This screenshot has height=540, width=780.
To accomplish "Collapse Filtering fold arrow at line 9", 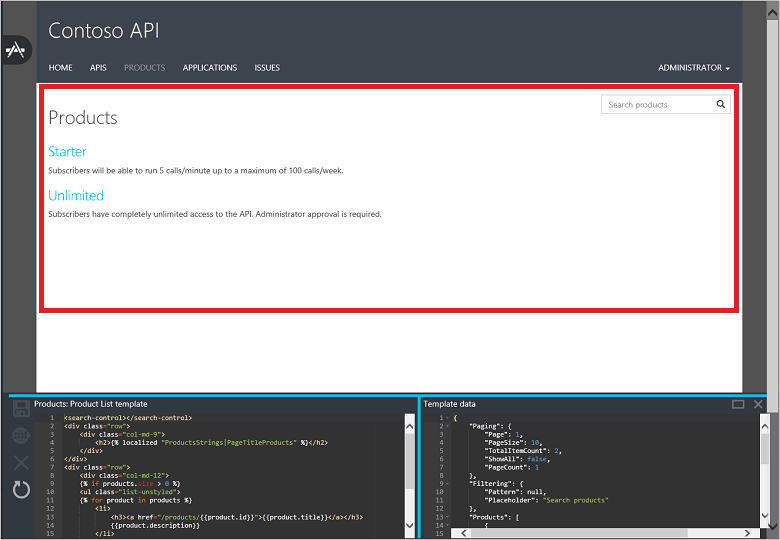I will pos(447,484).
